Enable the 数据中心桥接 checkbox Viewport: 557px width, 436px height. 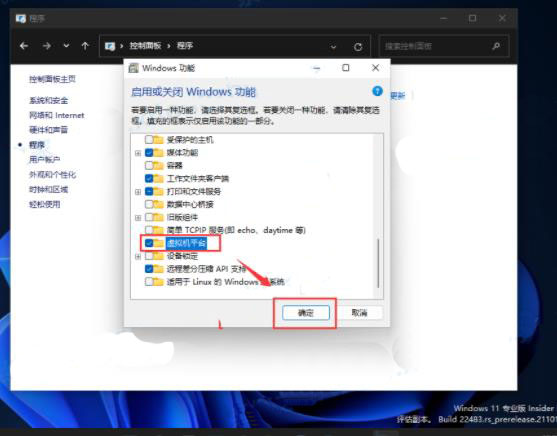[149, 204]
